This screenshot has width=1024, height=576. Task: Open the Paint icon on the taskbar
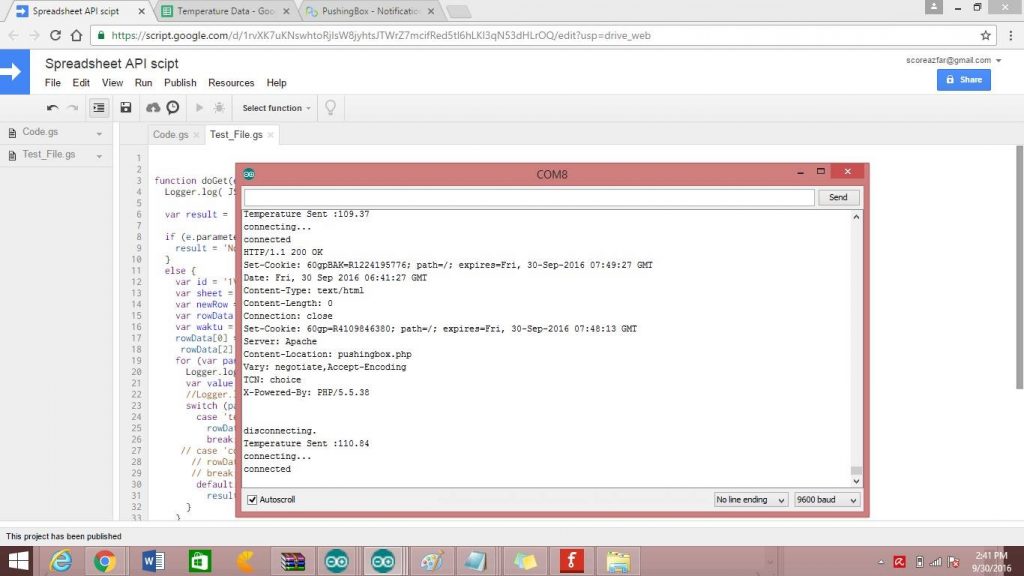click(431, 561)
